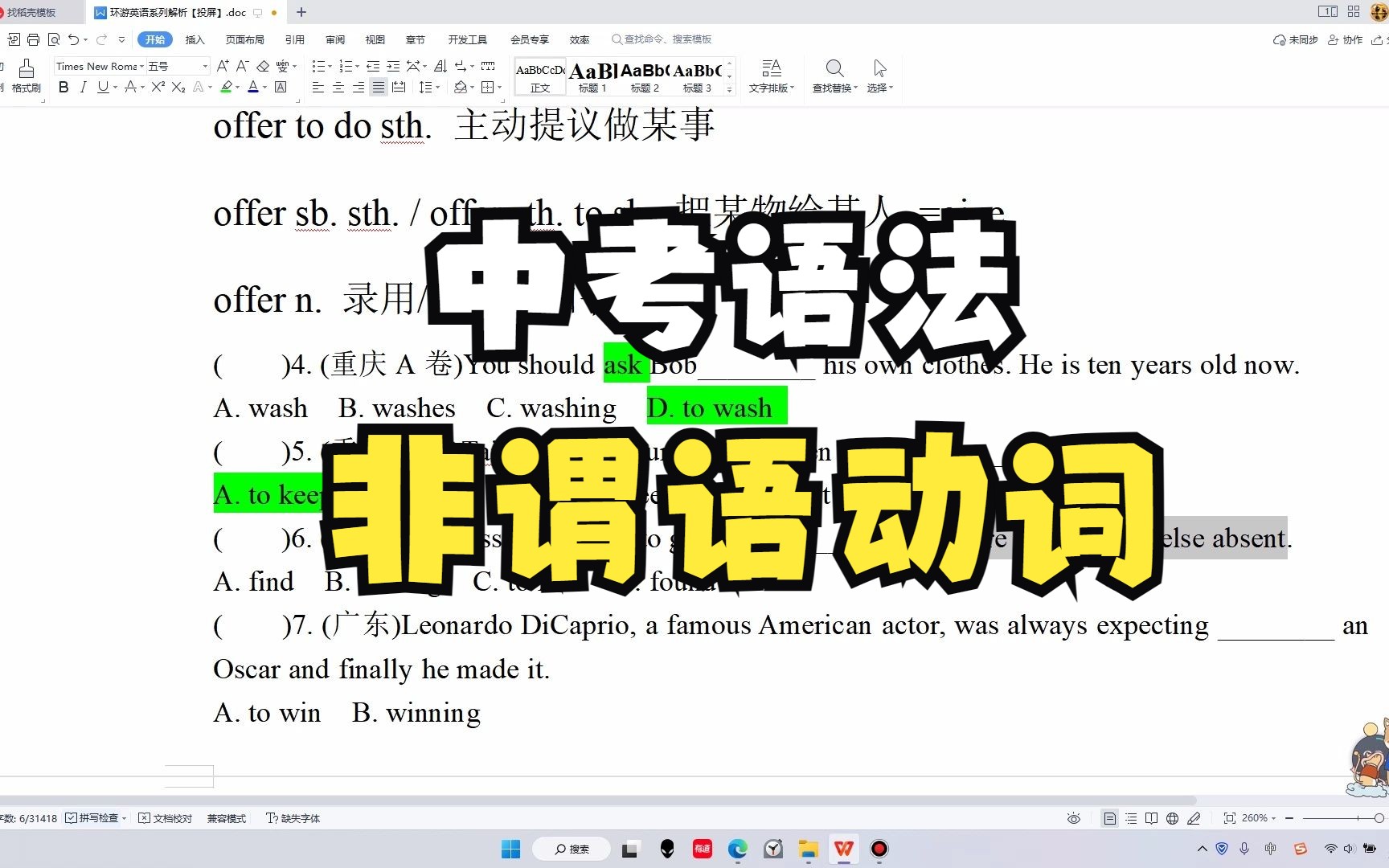1389x868 pixels.
Task: Apply subscript formatting
Action: 177,88
